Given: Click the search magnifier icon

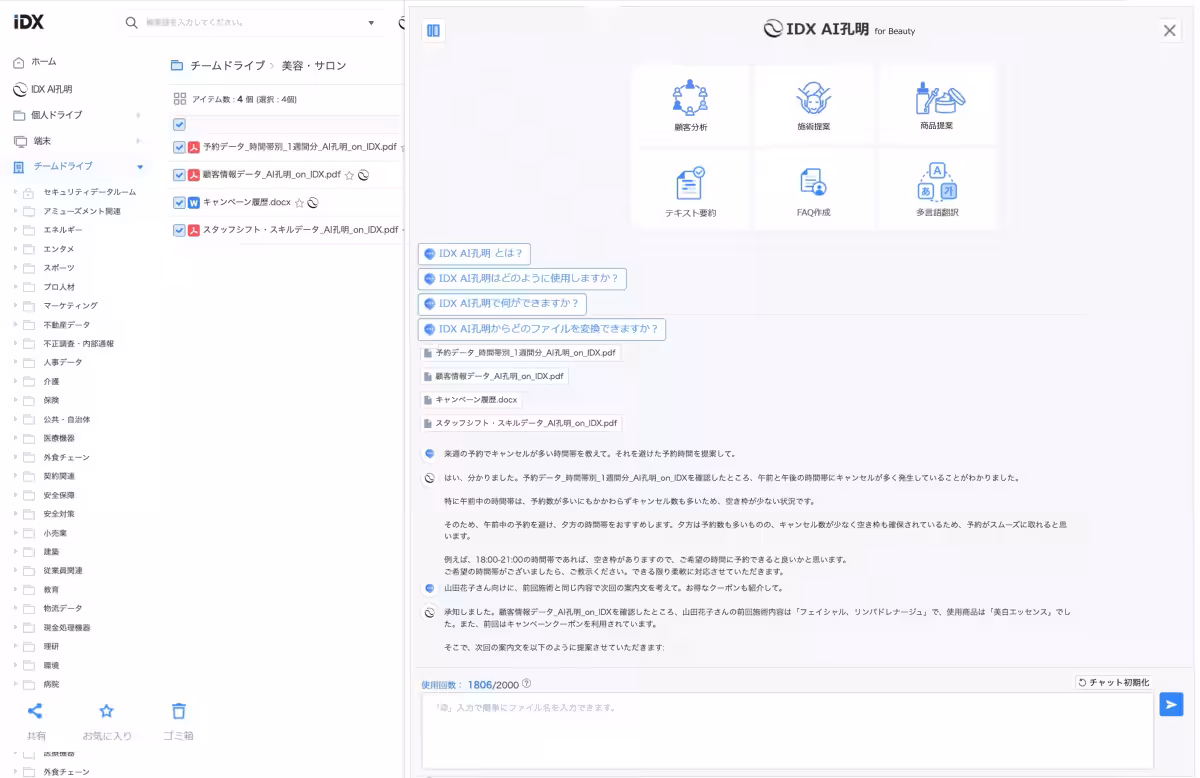Looking at the screenshot, I should click(131, 22).
